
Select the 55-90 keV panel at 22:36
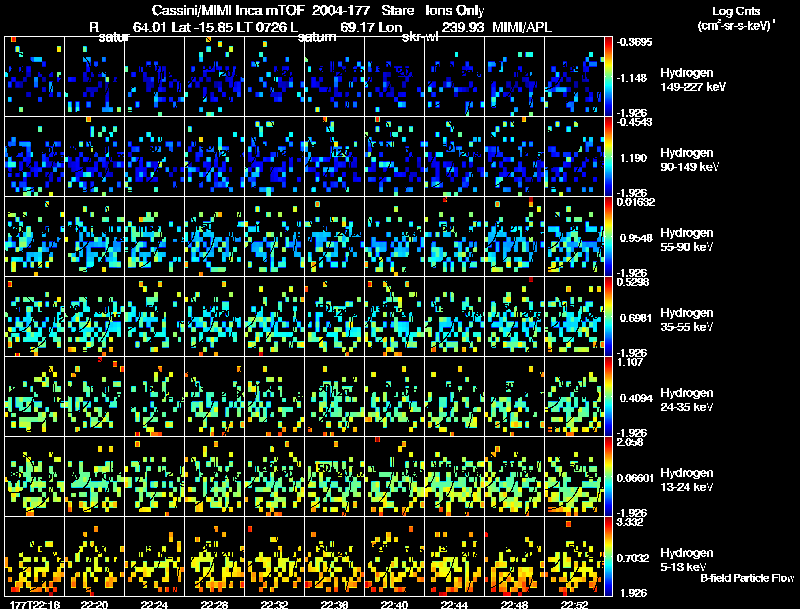point(335,237)
